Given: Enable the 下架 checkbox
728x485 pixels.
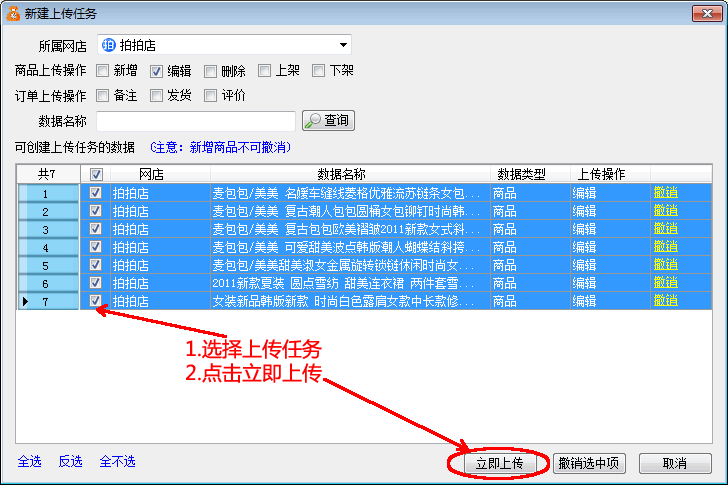Looking at the screenshot, I should click(318, 71).
